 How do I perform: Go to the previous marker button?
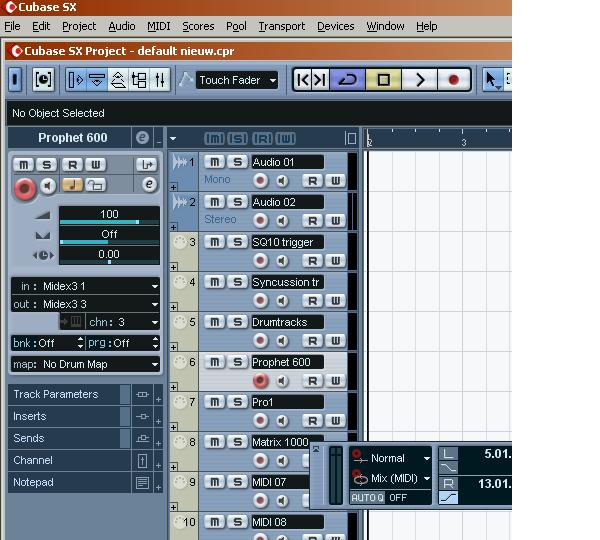pyautogui.click(x=302, y=80)
